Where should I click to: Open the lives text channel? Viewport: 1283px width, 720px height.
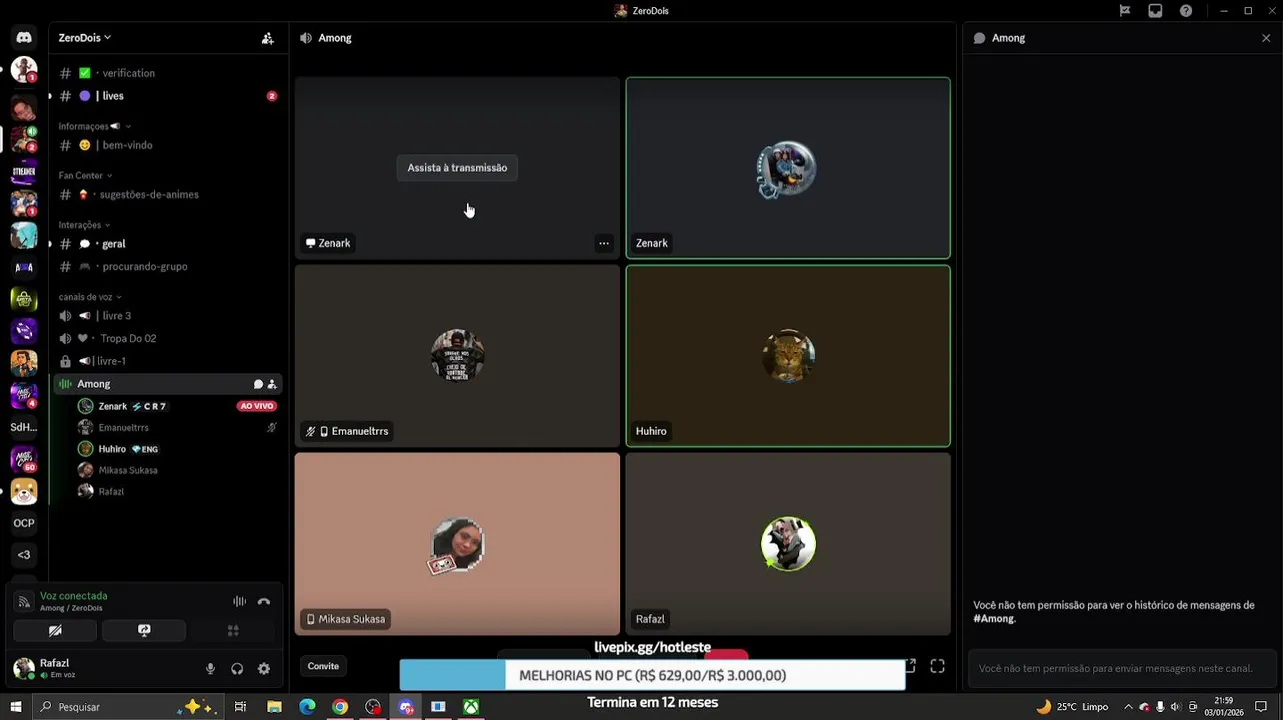coord(167,96)
